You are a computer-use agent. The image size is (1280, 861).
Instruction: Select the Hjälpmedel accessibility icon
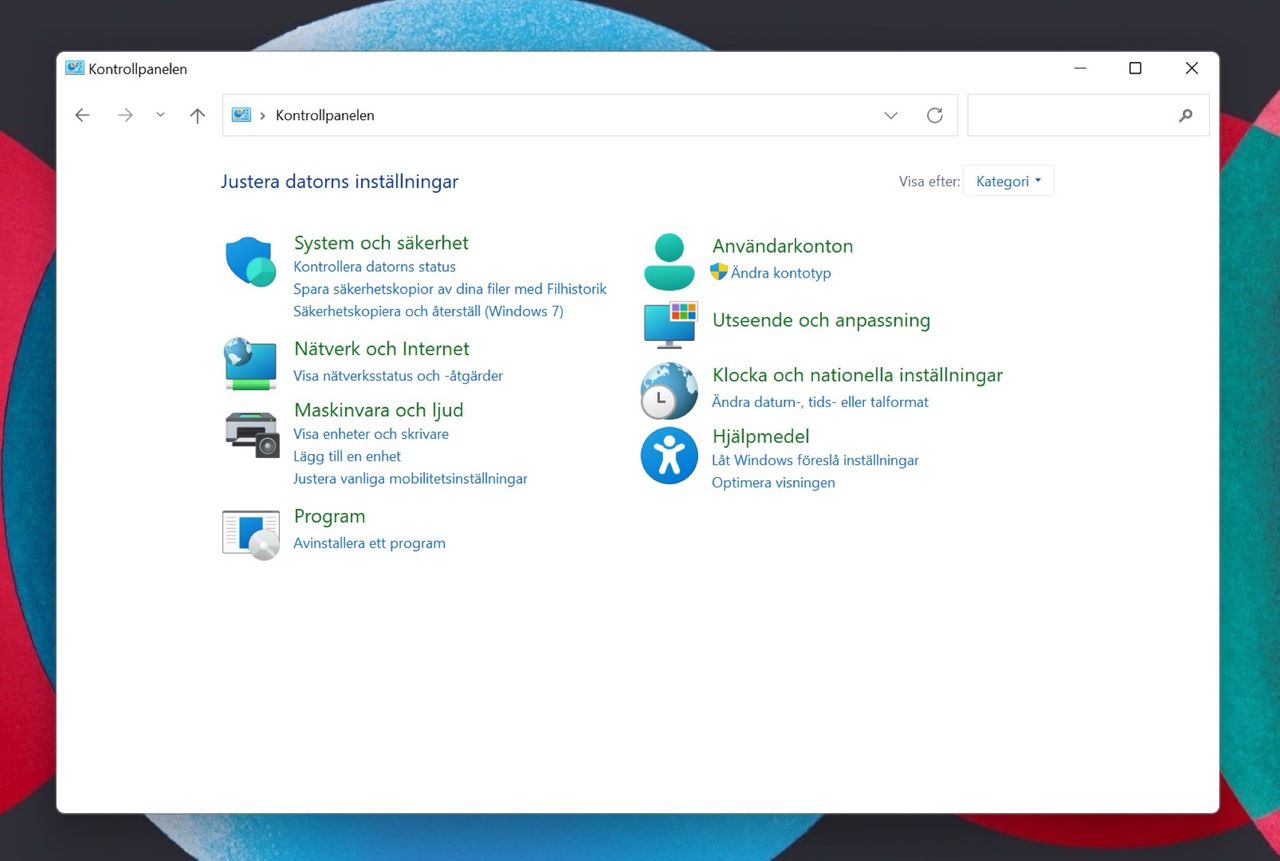(x=668, y=456)
